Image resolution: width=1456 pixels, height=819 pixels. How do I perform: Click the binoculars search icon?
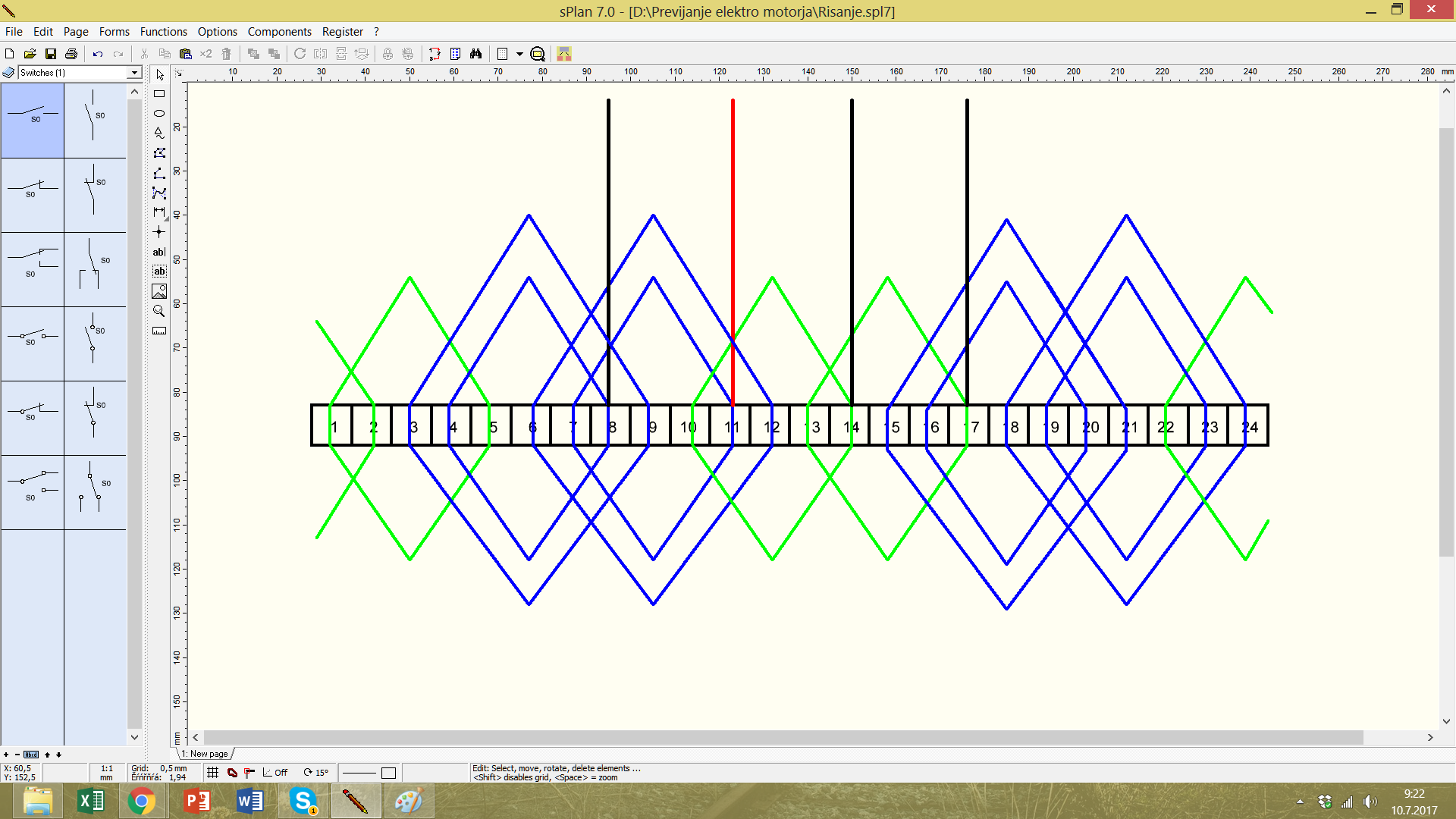475,54
